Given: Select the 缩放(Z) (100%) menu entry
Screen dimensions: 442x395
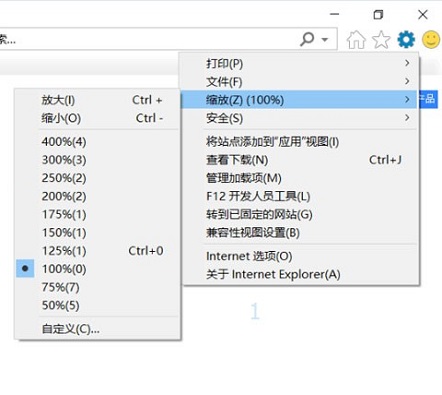Looking at the screenshot, I should (299, 99).
